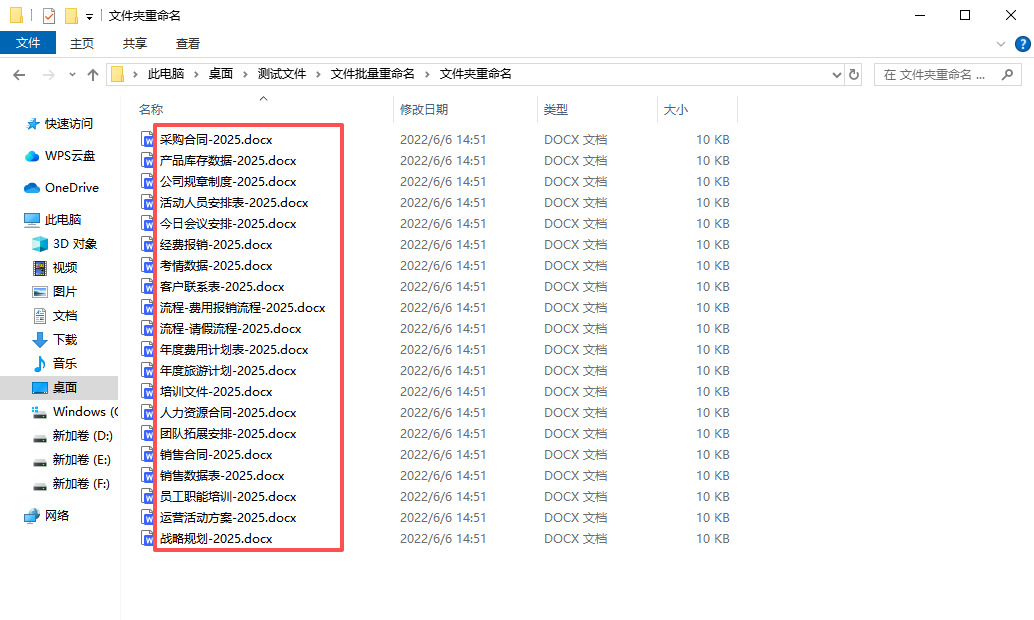Select 网络 in the navigation pane
Screen dimensions: 1034x620
[57, 515]
